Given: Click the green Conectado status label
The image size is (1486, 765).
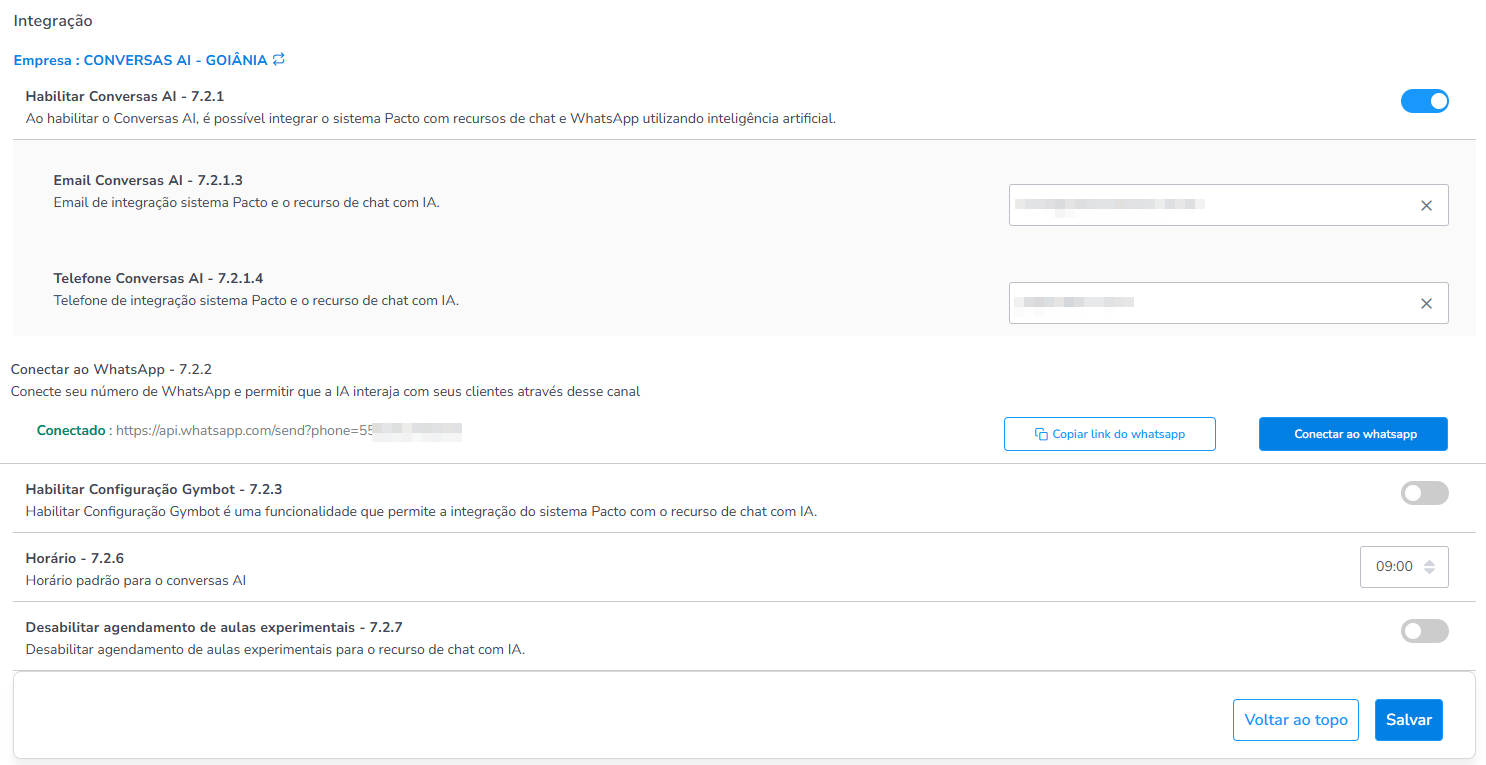Looking at the screenshot, I should [x=71, y=431].
